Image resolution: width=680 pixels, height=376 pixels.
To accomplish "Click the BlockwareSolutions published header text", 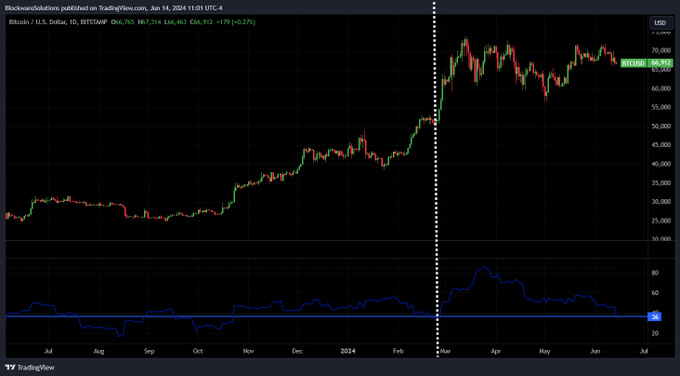I will click(x=114, y=8).
